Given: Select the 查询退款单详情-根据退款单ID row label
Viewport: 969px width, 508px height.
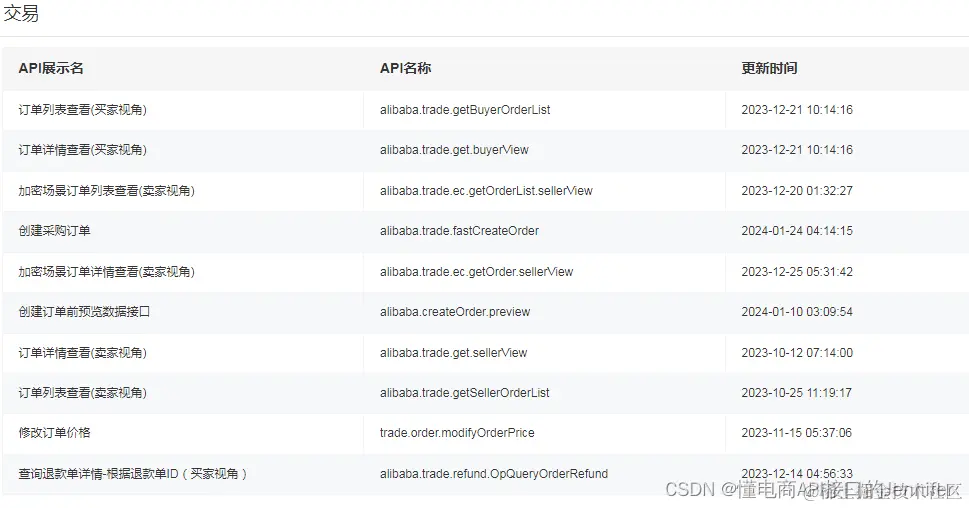Looking at the screenshot, I should coord(133,474).
